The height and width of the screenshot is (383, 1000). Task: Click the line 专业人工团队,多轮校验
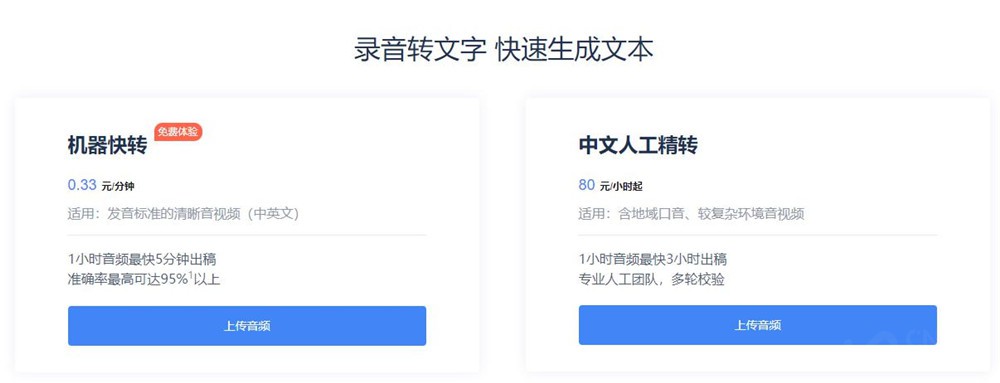(652, 279)
